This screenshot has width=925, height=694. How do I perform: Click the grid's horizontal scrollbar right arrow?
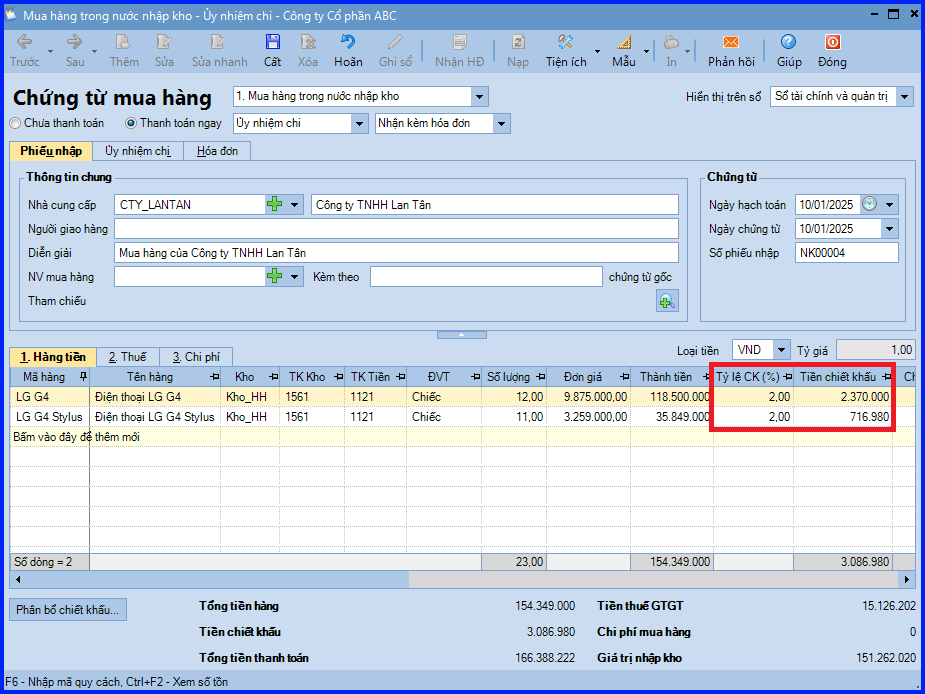click(x=908, y=579)
